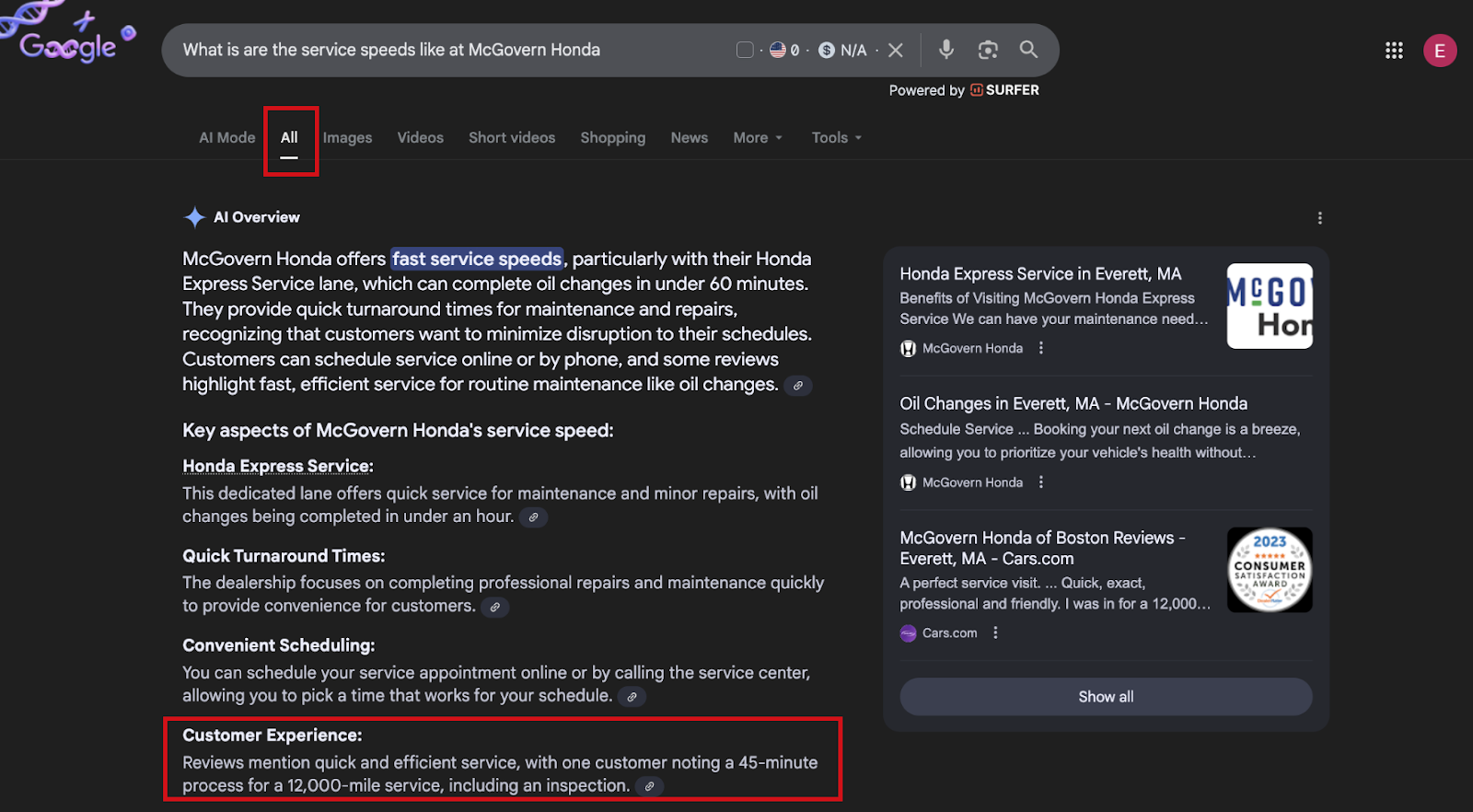Click the 'Honda Express Service:' heading link
This screenshot has width=1473, height=812.
278,466
